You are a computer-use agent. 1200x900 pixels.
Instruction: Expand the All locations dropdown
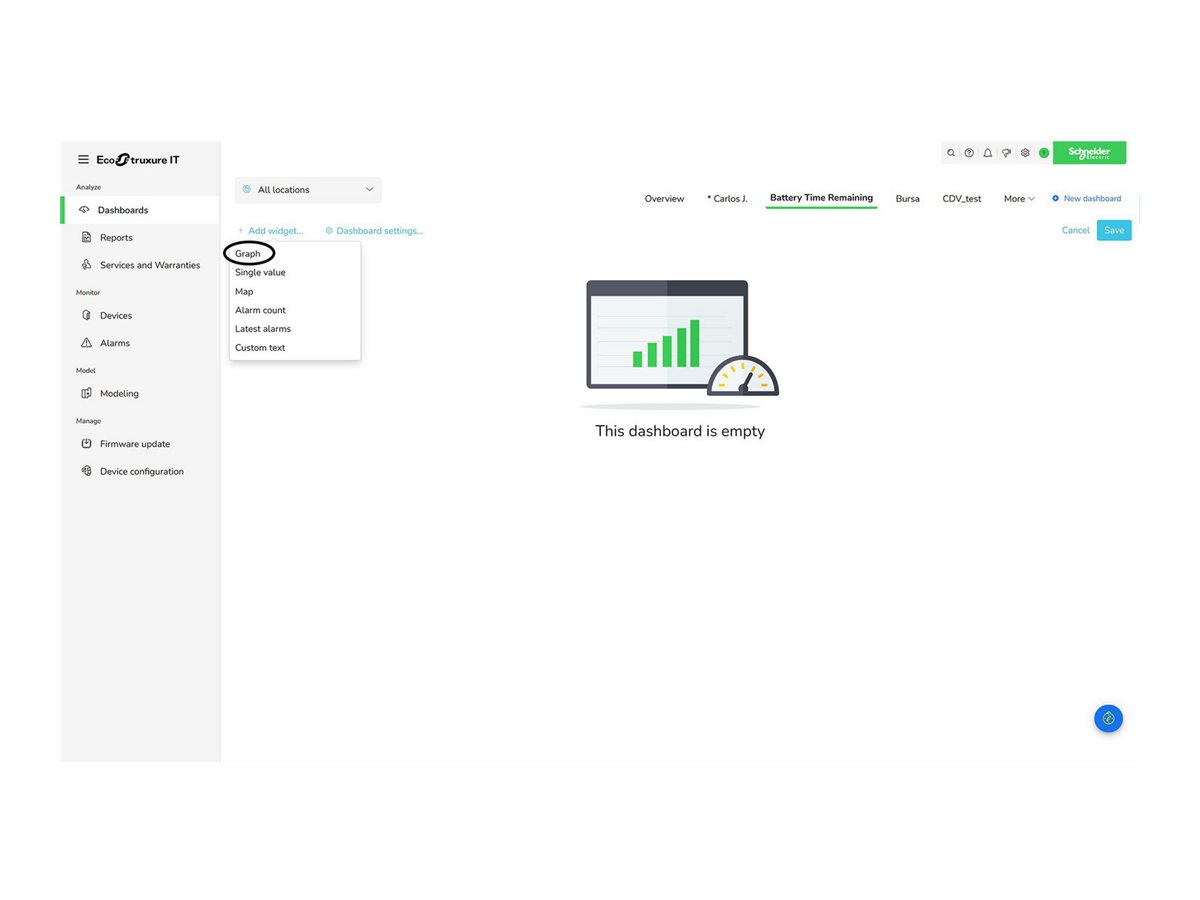click(308, 190)
